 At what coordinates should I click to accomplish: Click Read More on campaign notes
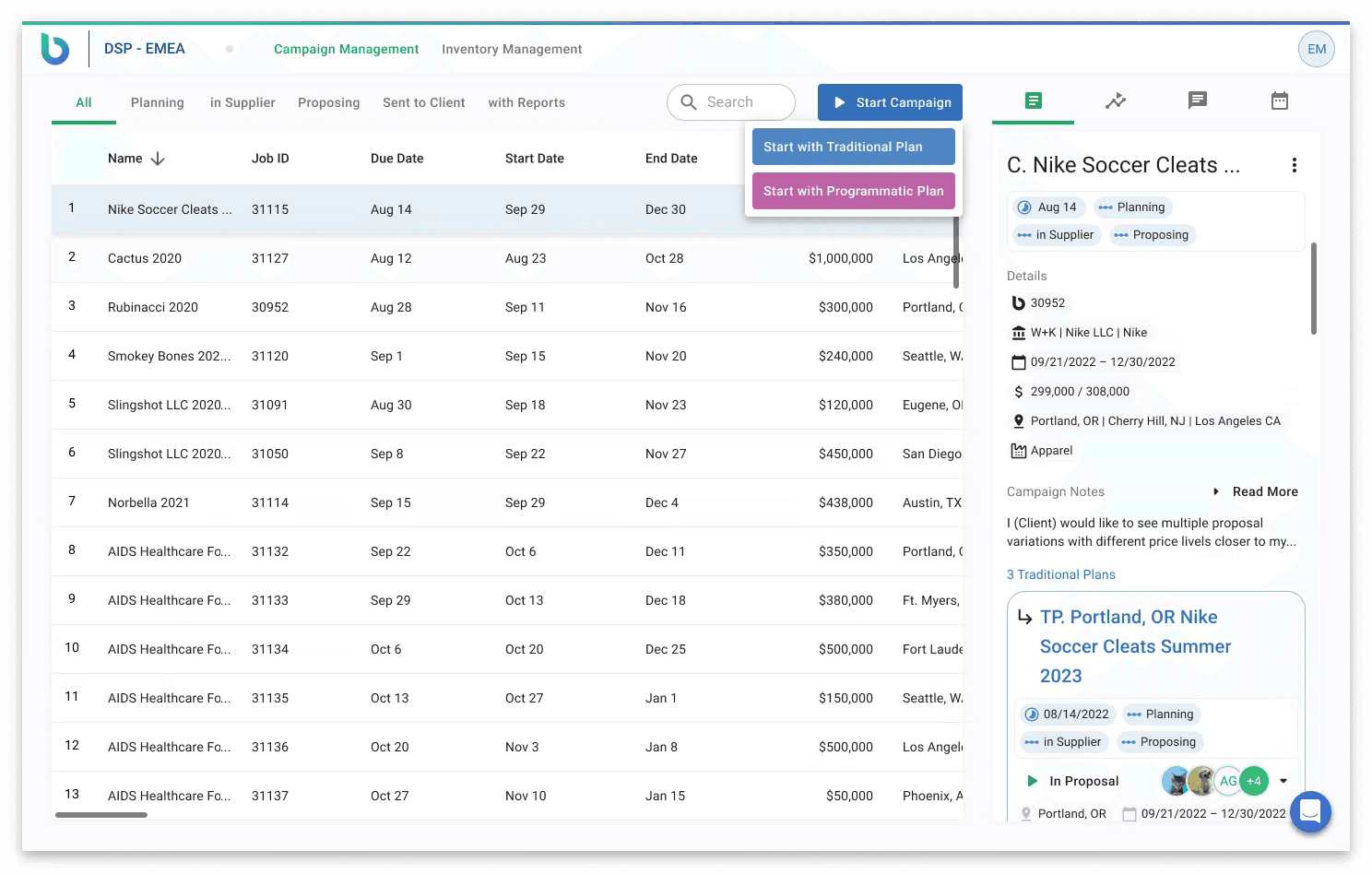(x=1265, y=491)
